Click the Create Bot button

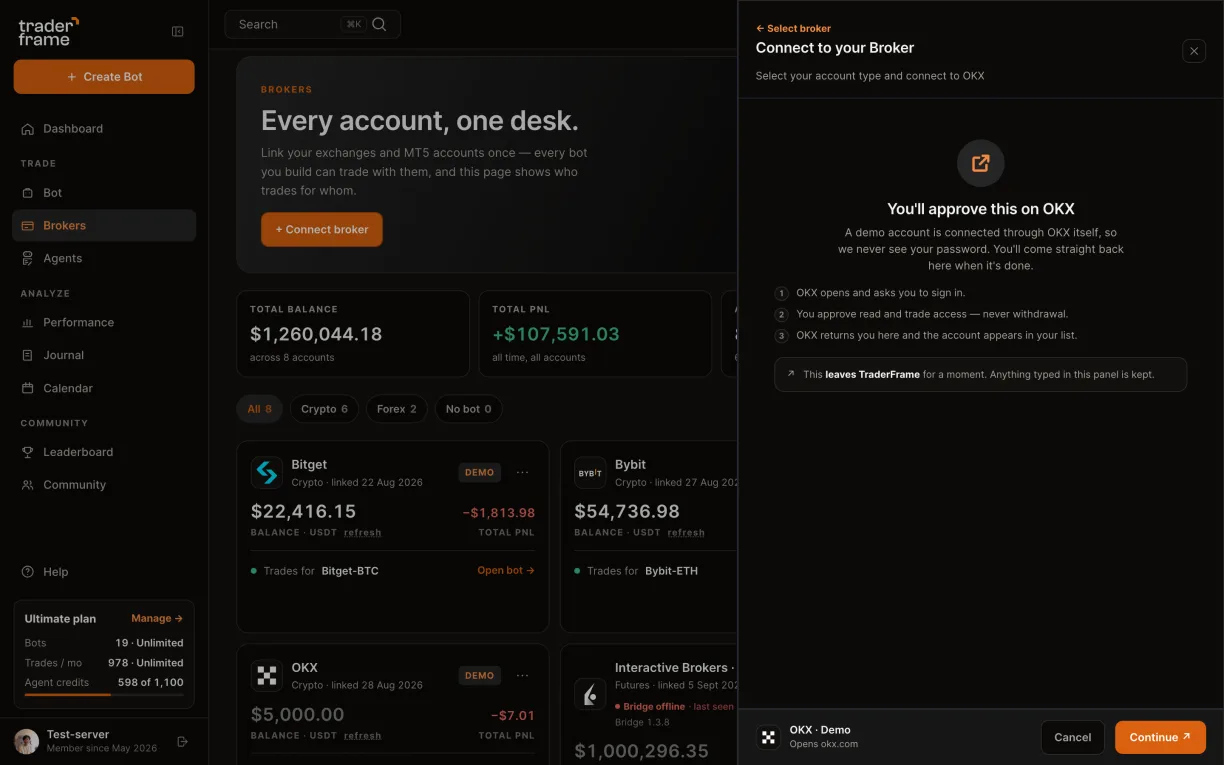[x=104, y=77]
